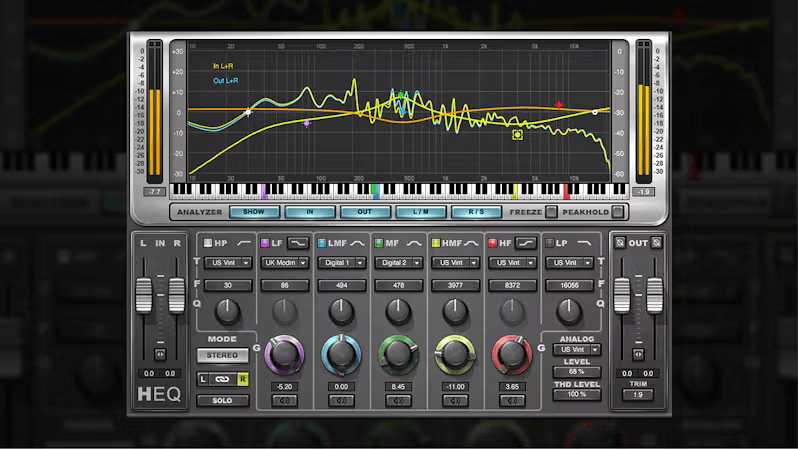Select the white HP node on the graph
The width and height of the screenshot is (798, 449).
248,112
